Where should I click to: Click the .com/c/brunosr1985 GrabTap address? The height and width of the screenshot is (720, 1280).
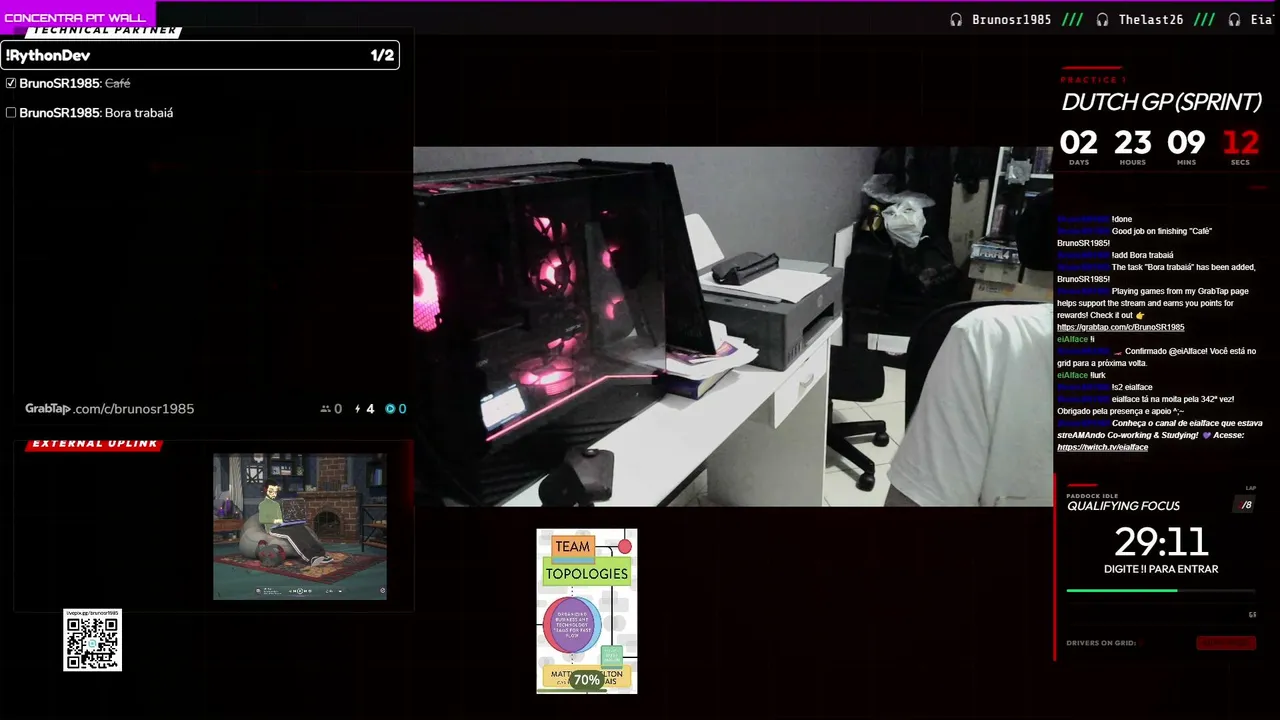[x=134, y=409]
